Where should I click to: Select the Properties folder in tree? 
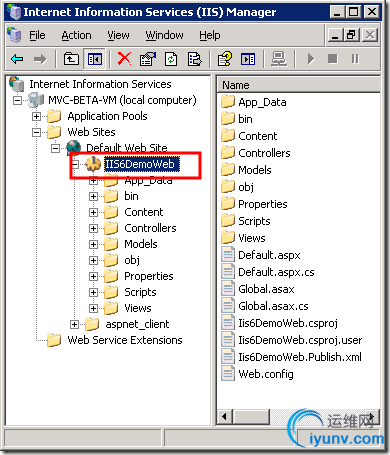coord(149,276)
